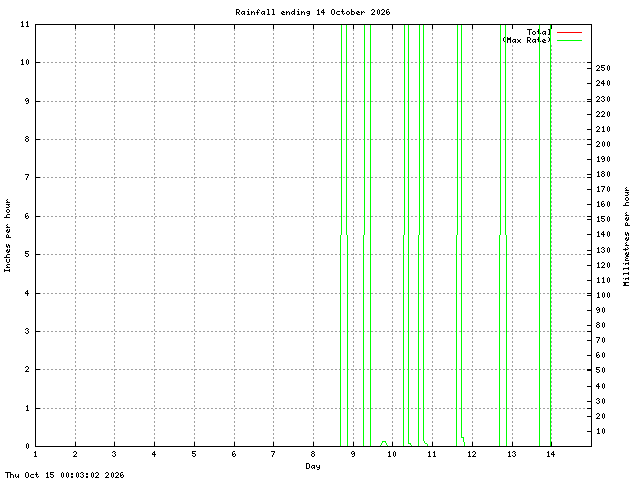Click the x-axis day label 4
This screenshot has height=480, width=640.
coord(154,454)
